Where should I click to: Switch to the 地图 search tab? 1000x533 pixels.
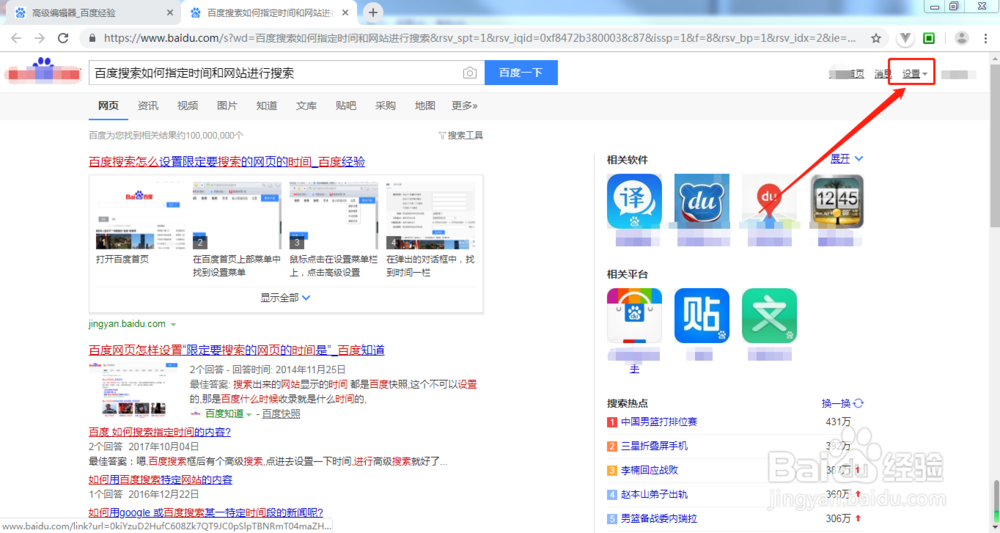coord(425,106)
